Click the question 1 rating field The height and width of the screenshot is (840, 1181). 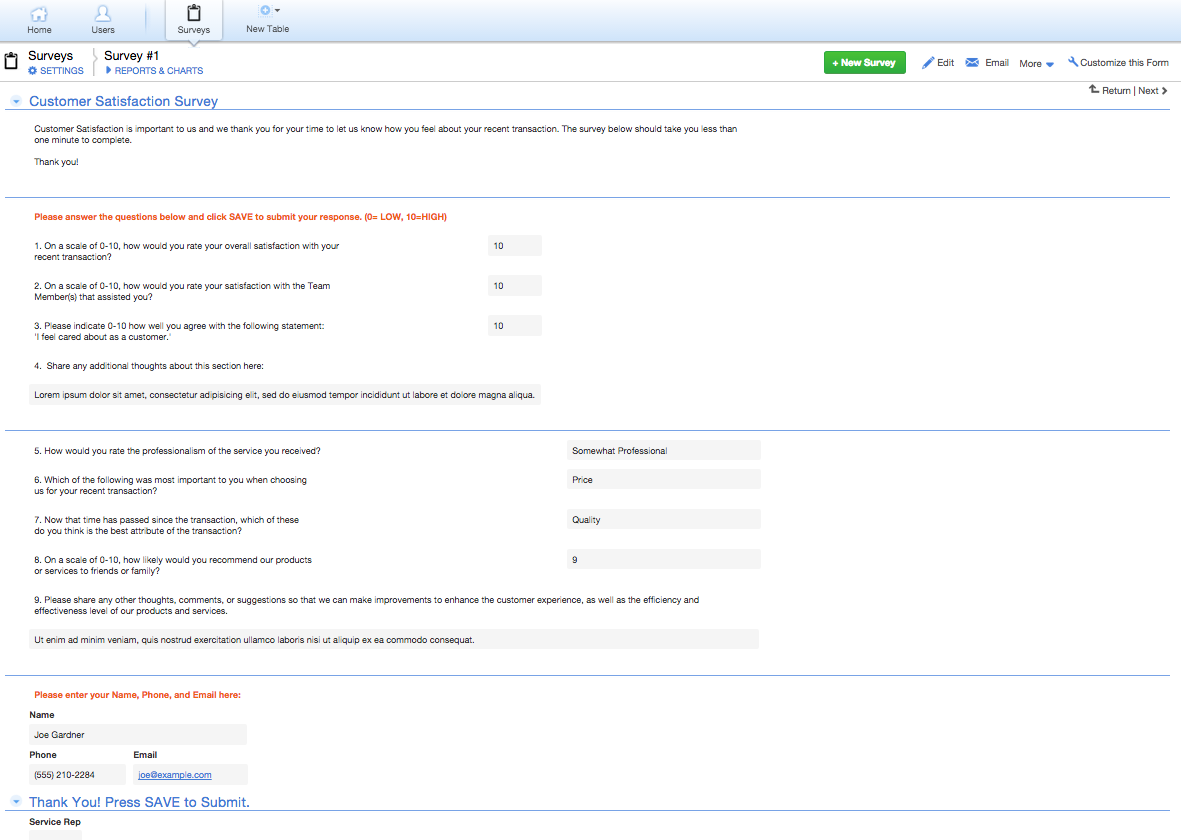pos(514,246)
